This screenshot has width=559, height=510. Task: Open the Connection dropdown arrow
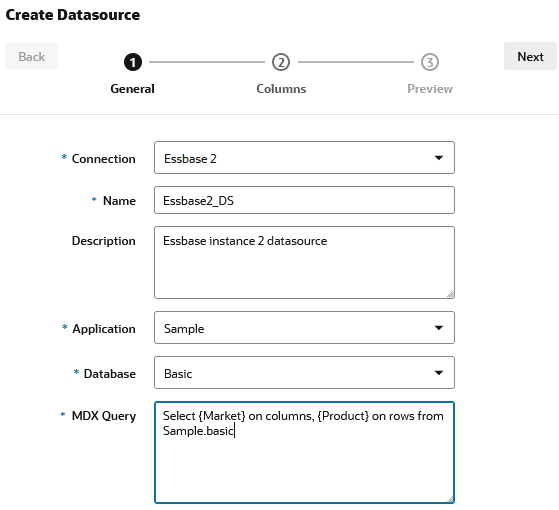(x=439, y=158)
